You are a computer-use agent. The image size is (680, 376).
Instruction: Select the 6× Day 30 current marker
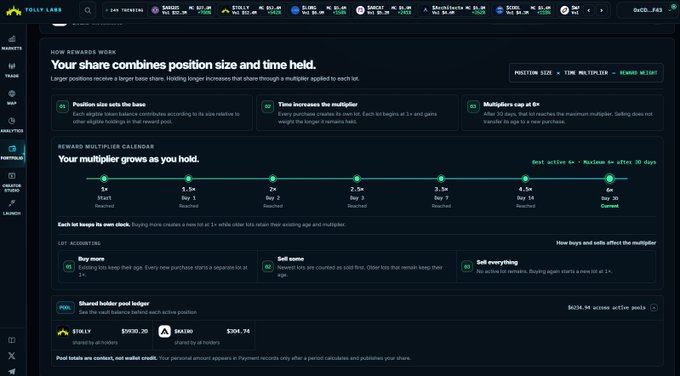point(609,179)
